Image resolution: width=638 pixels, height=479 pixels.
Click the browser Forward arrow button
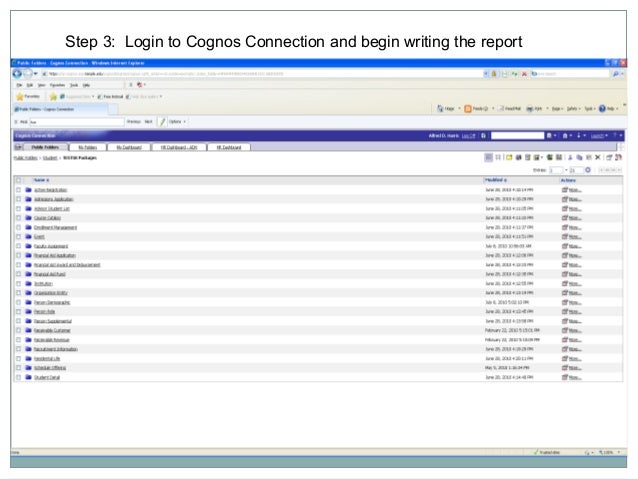point(27,74)
